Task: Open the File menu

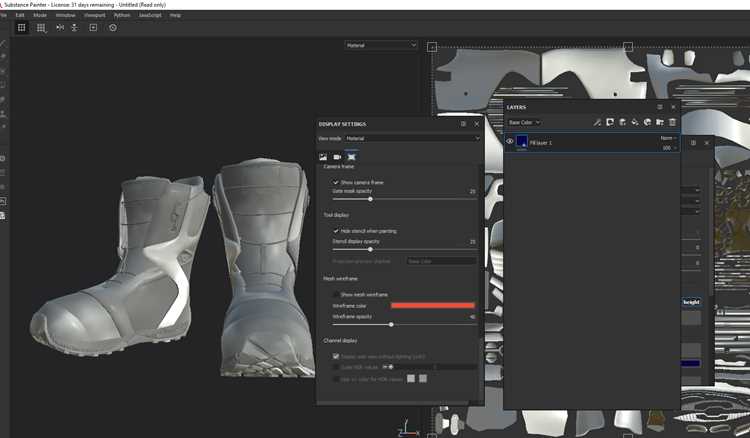Action: (3, 15)
